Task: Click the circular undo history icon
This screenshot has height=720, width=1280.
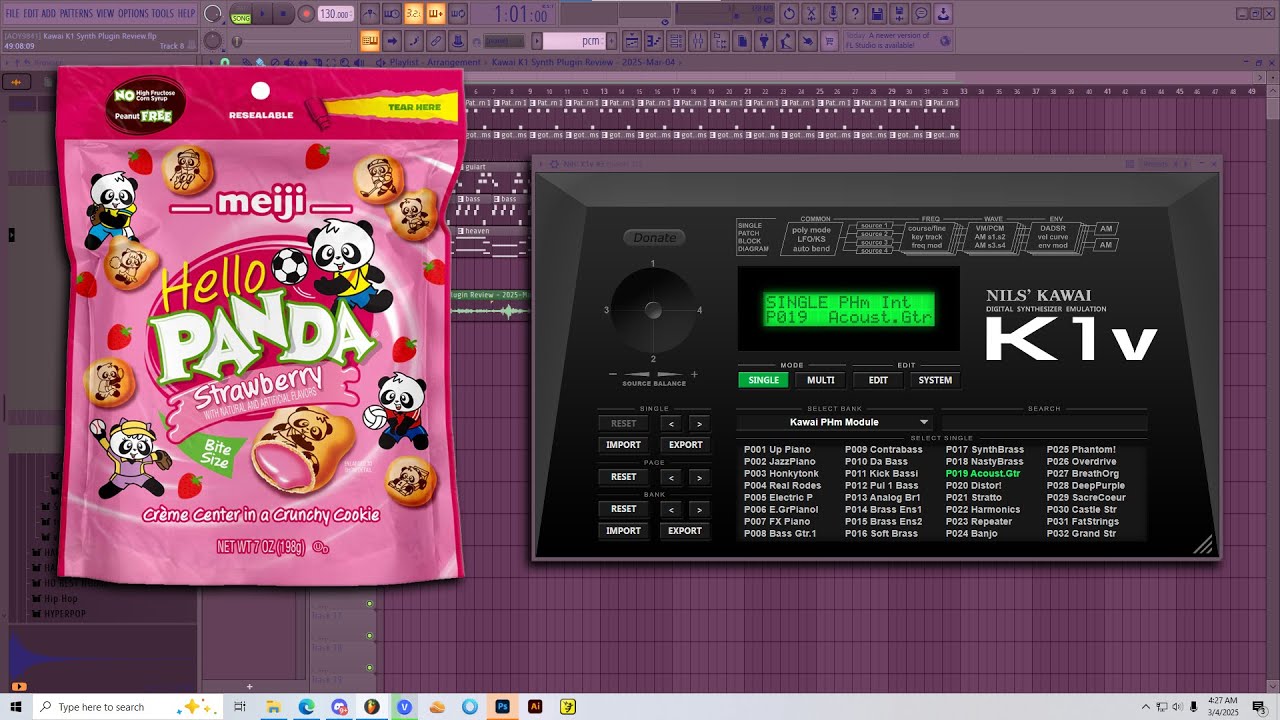Action: pyautogui.click(x=788, y=14)
